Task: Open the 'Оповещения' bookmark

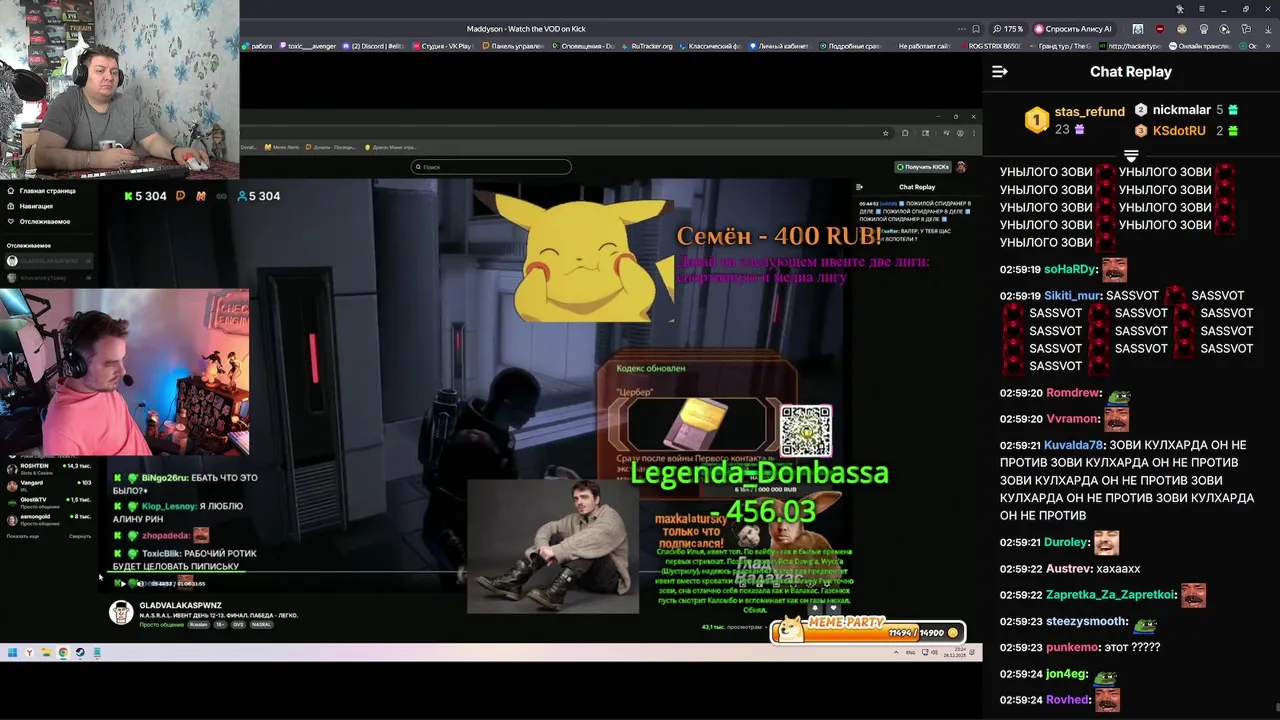Action: point(584,46)
